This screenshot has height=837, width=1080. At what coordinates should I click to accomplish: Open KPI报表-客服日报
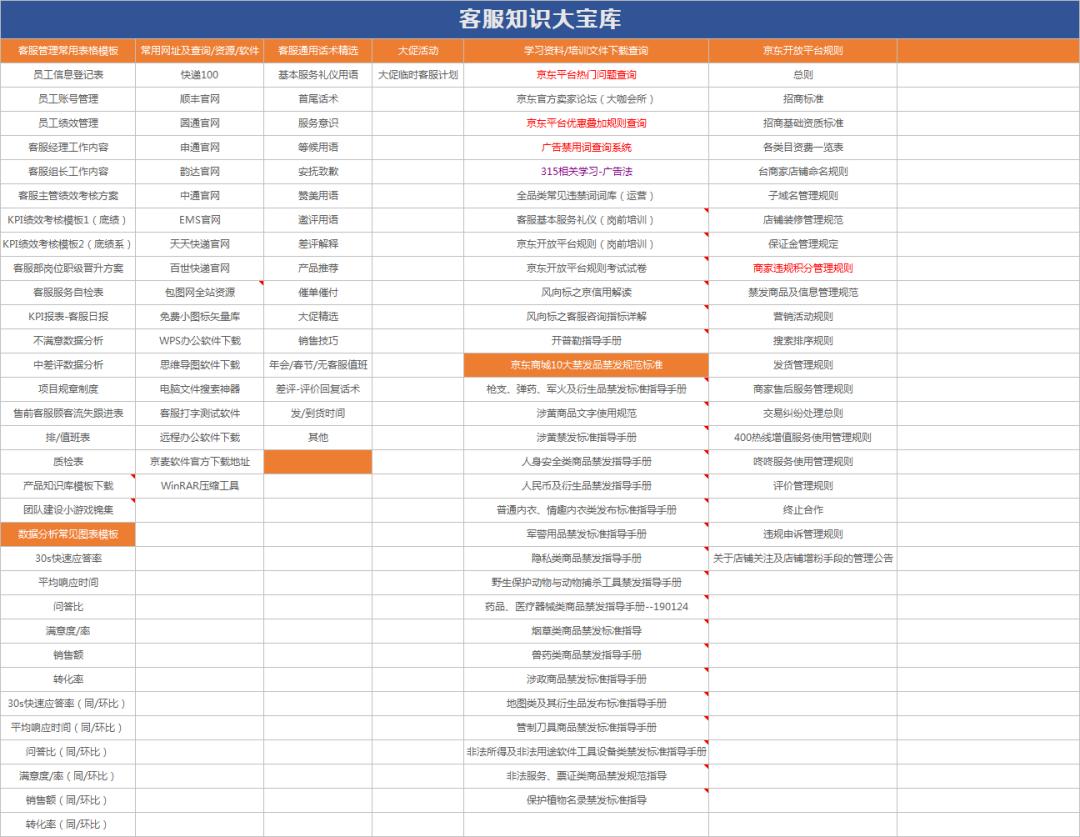coord(68,316)
